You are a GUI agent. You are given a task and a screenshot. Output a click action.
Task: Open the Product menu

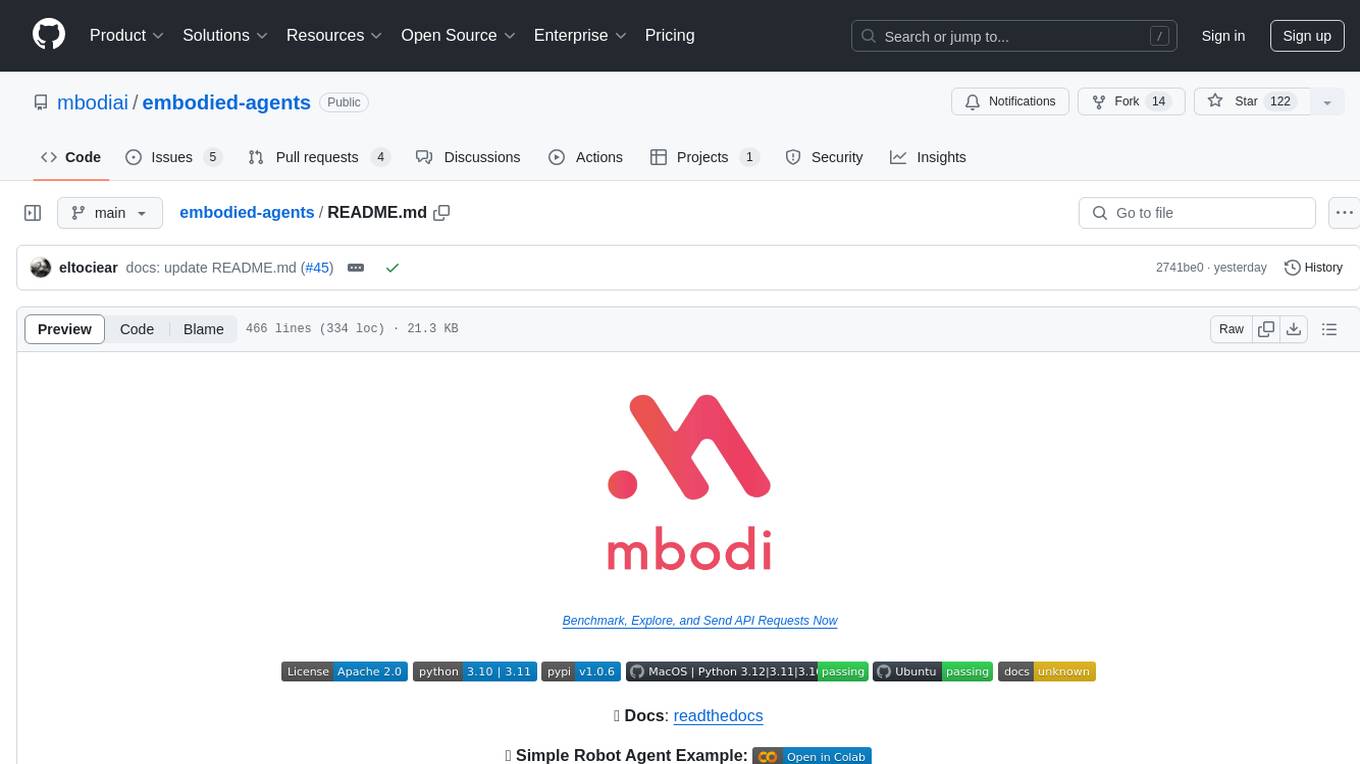127,35
